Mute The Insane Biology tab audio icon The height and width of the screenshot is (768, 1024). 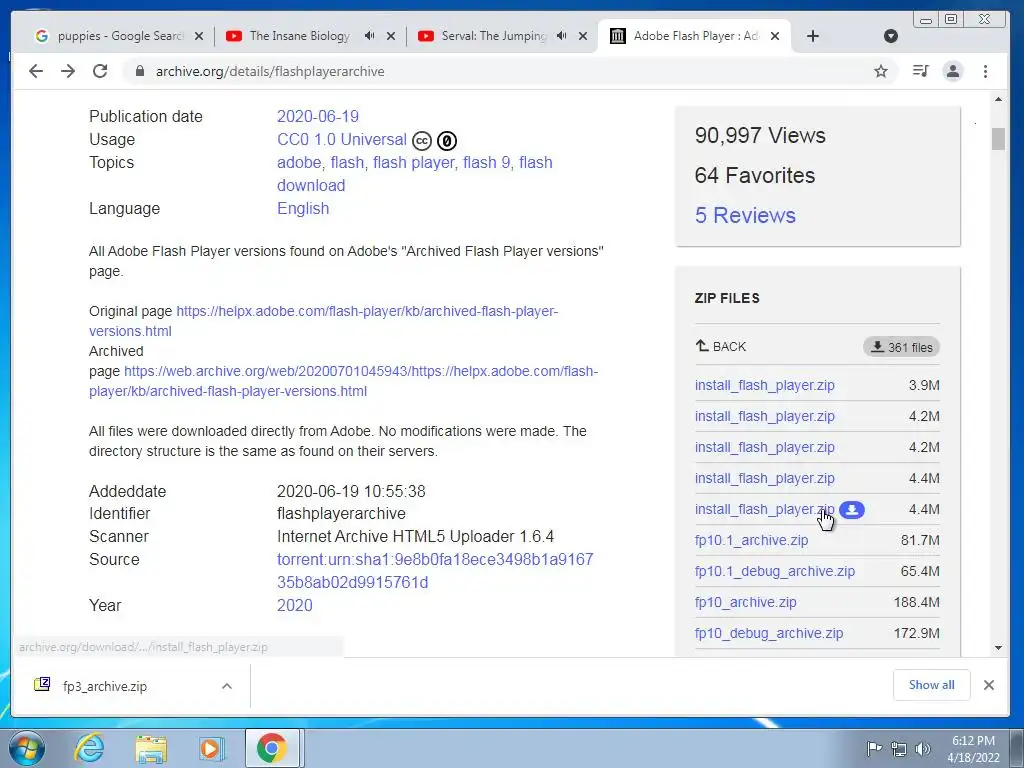[x=370, y=36]
